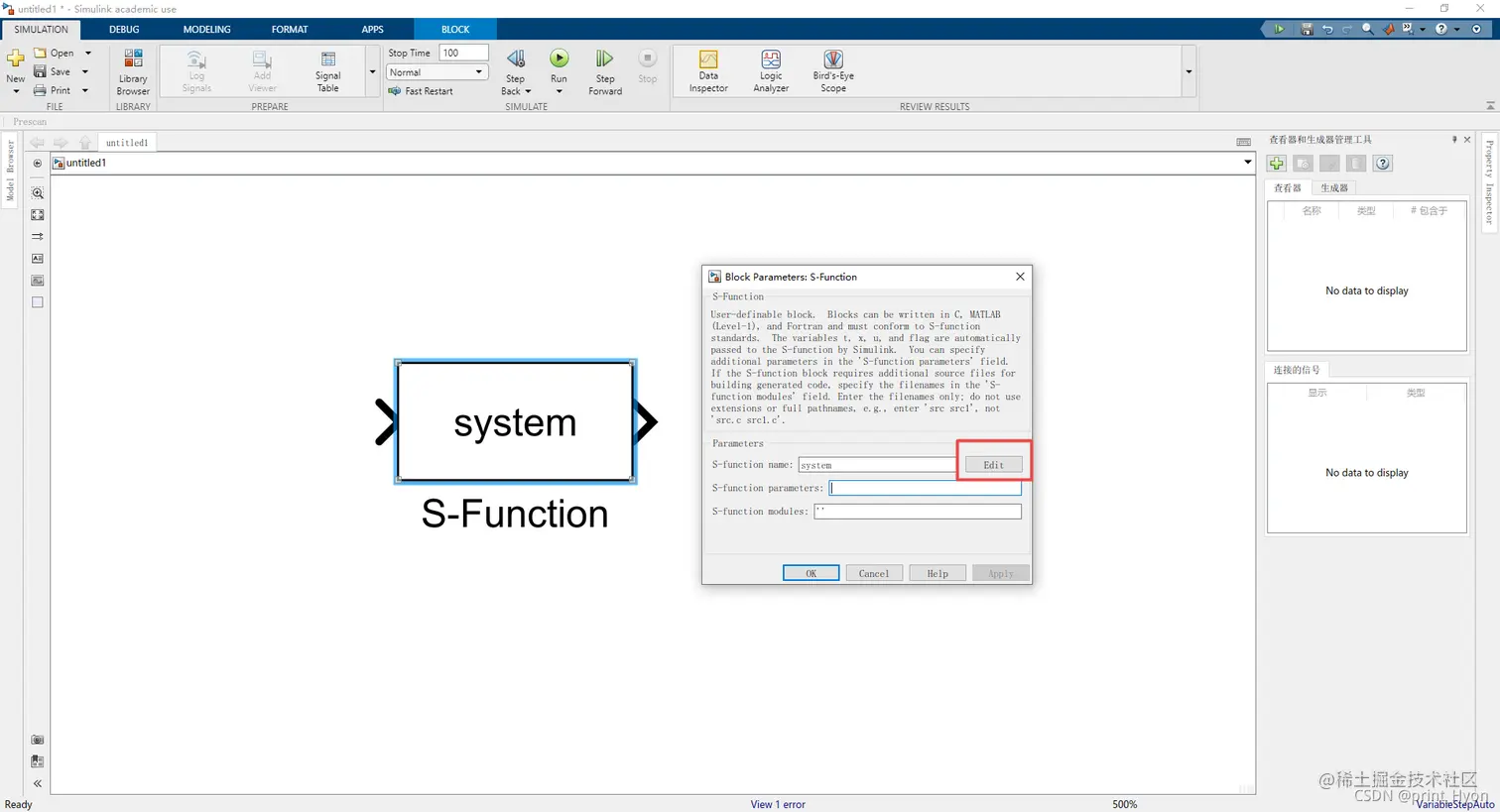1500x812 pixels.
Task: Click the Step Forward icon
Action: (x=604, y=58)
